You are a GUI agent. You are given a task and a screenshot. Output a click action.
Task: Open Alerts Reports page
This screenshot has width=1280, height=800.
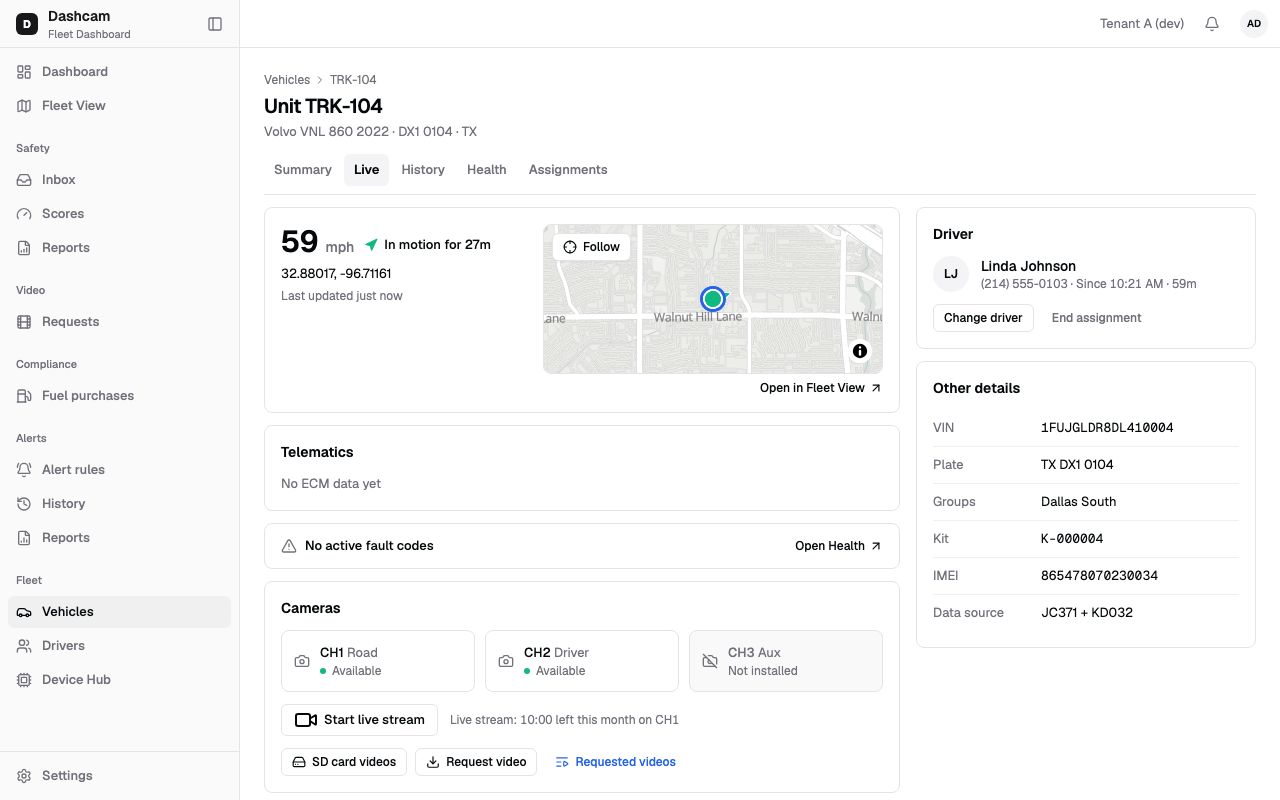(119, 538)
